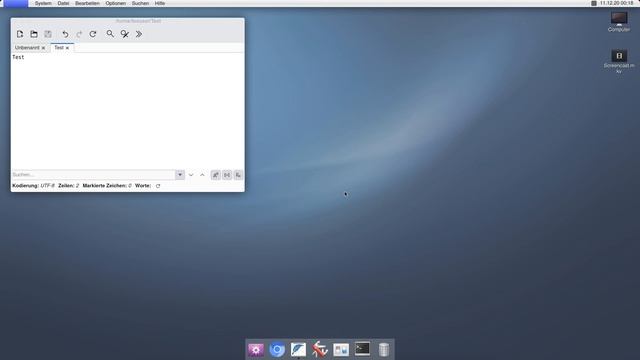
Task: Click the Kodierung UTF-8 status entry
Action: pyautogui.click(x=33, y=186)
